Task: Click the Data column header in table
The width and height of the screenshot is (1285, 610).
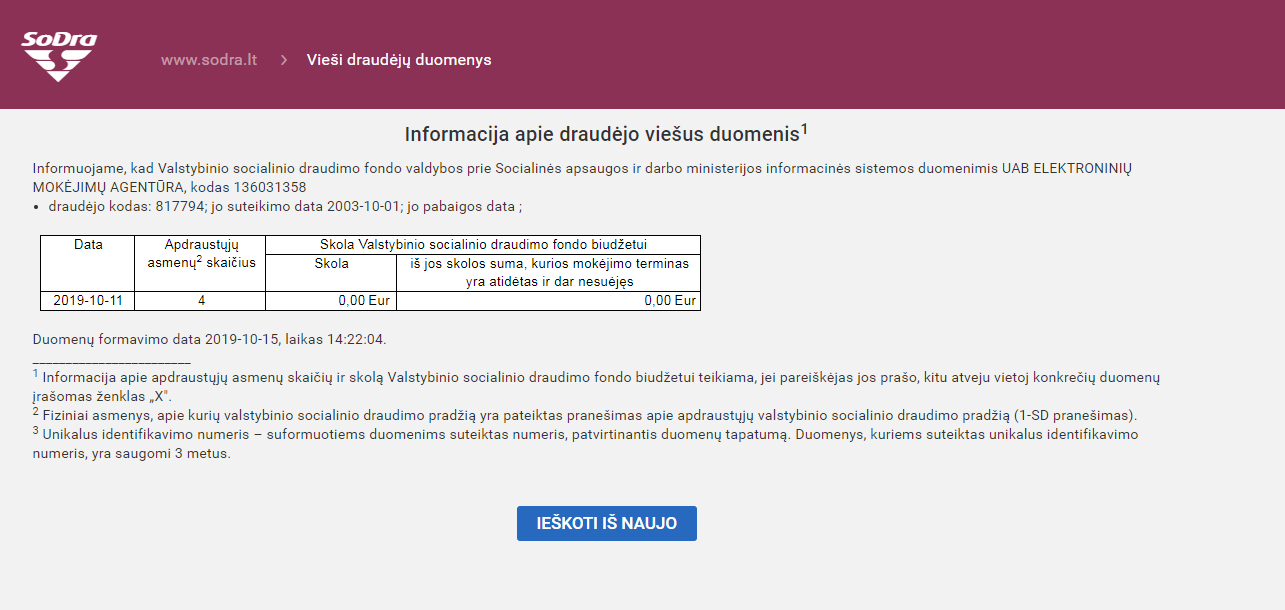Action: pyautogui.click(x=88, y=245)
